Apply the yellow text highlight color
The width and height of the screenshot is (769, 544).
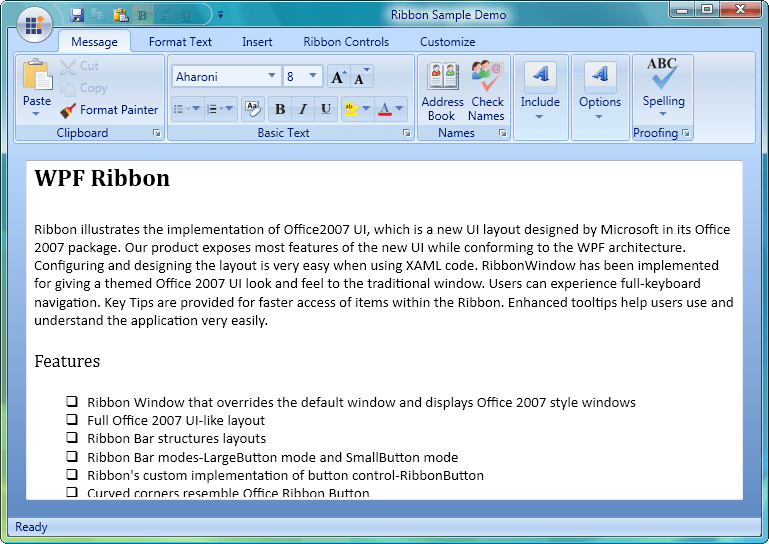351,109
